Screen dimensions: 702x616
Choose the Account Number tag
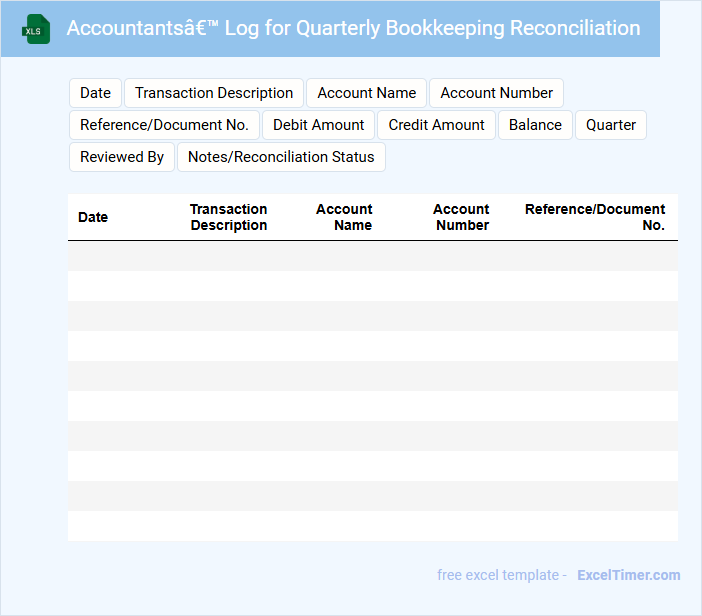(496, 93)
